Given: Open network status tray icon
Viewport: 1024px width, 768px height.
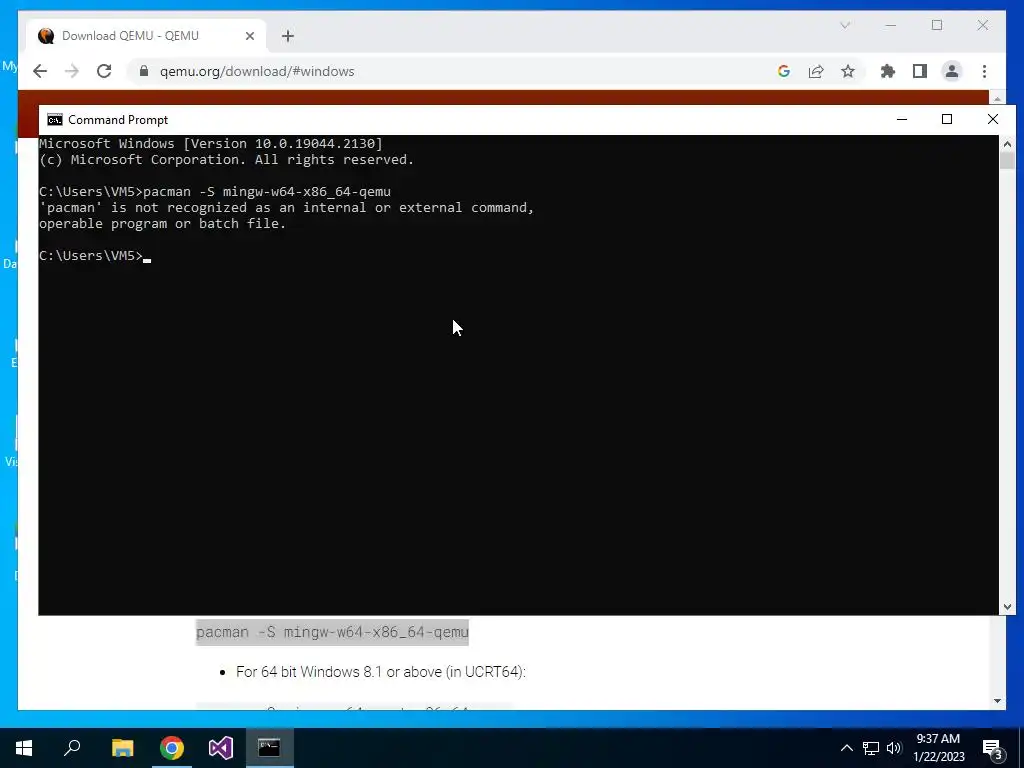Looking at the screenshot, I should [871, 748].
